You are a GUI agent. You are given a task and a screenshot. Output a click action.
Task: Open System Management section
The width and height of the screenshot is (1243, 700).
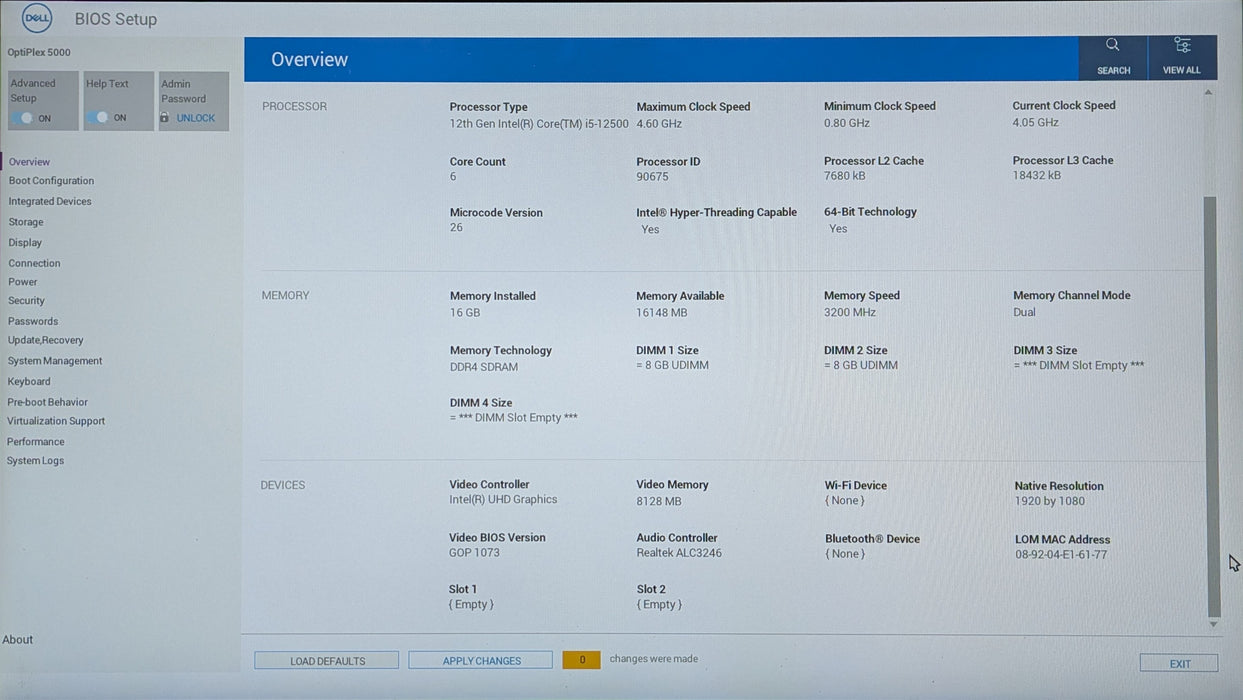[55, 361]
